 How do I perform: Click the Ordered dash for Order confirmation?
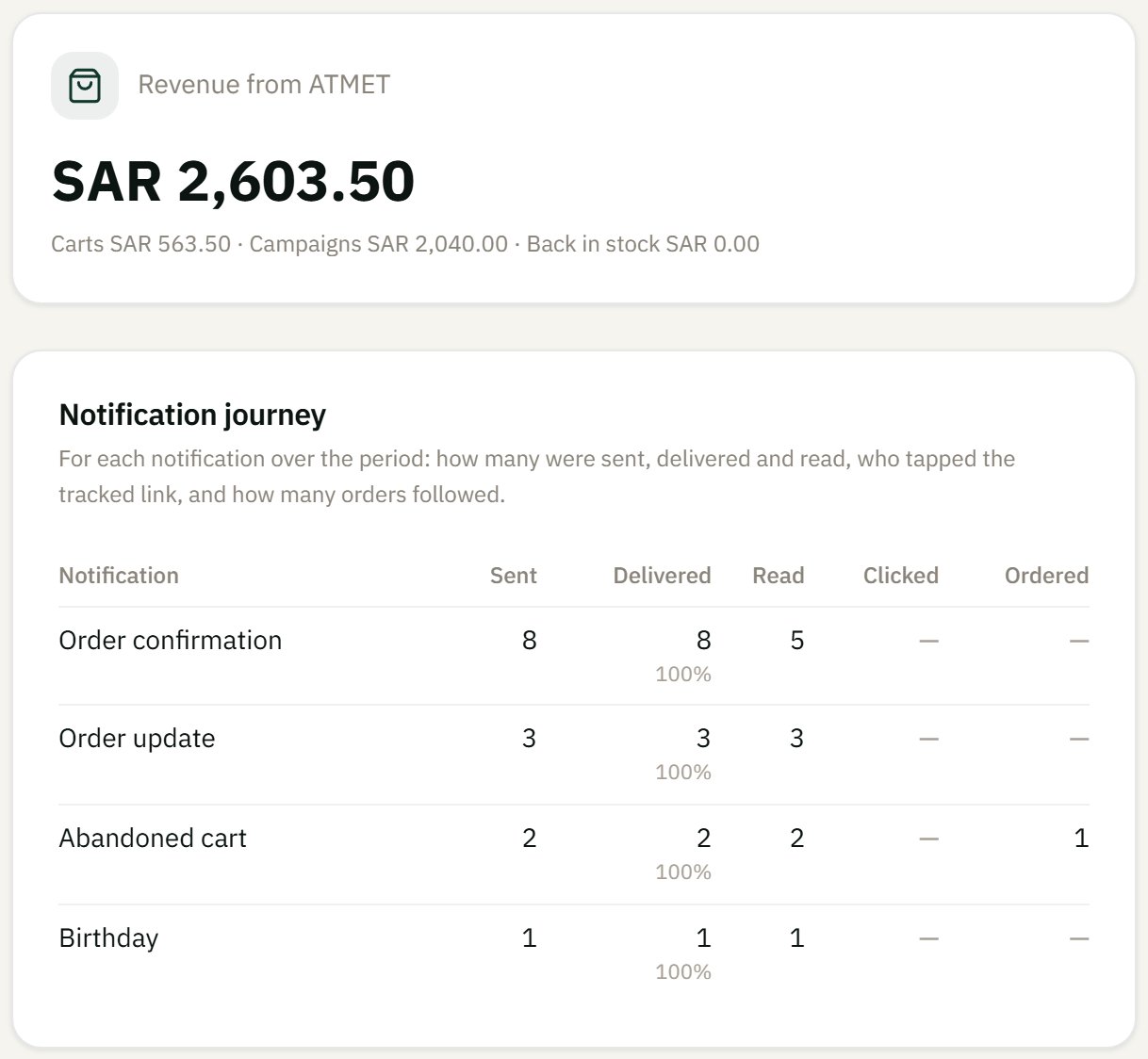tap(1080, 642)
